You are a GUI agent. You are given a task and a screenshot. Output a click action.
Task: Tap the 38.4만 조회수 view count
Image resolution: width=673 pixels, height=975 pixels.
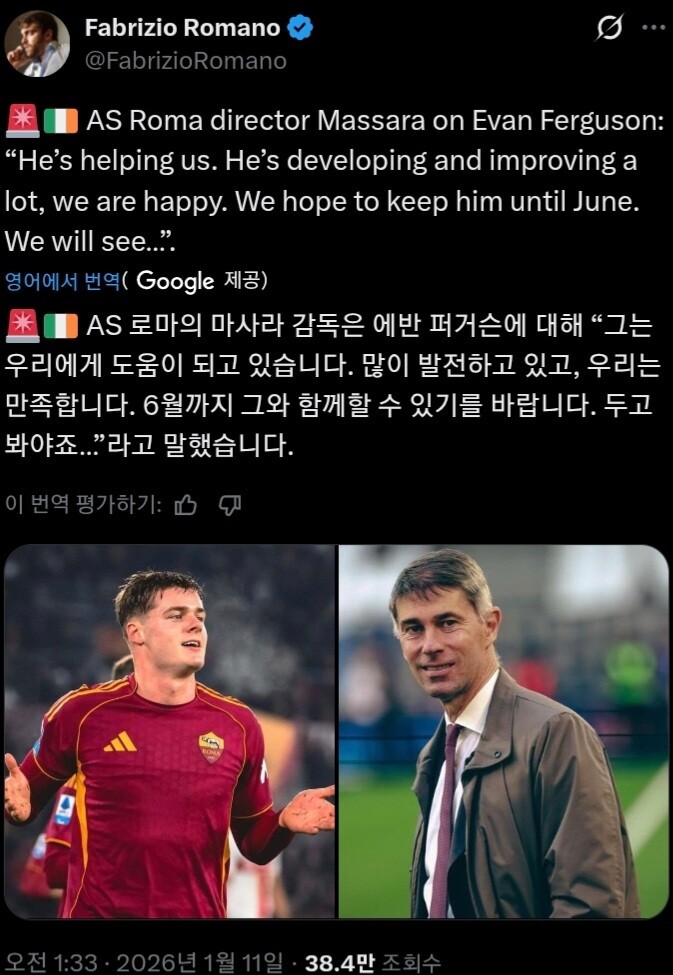(x=373, y=963)
